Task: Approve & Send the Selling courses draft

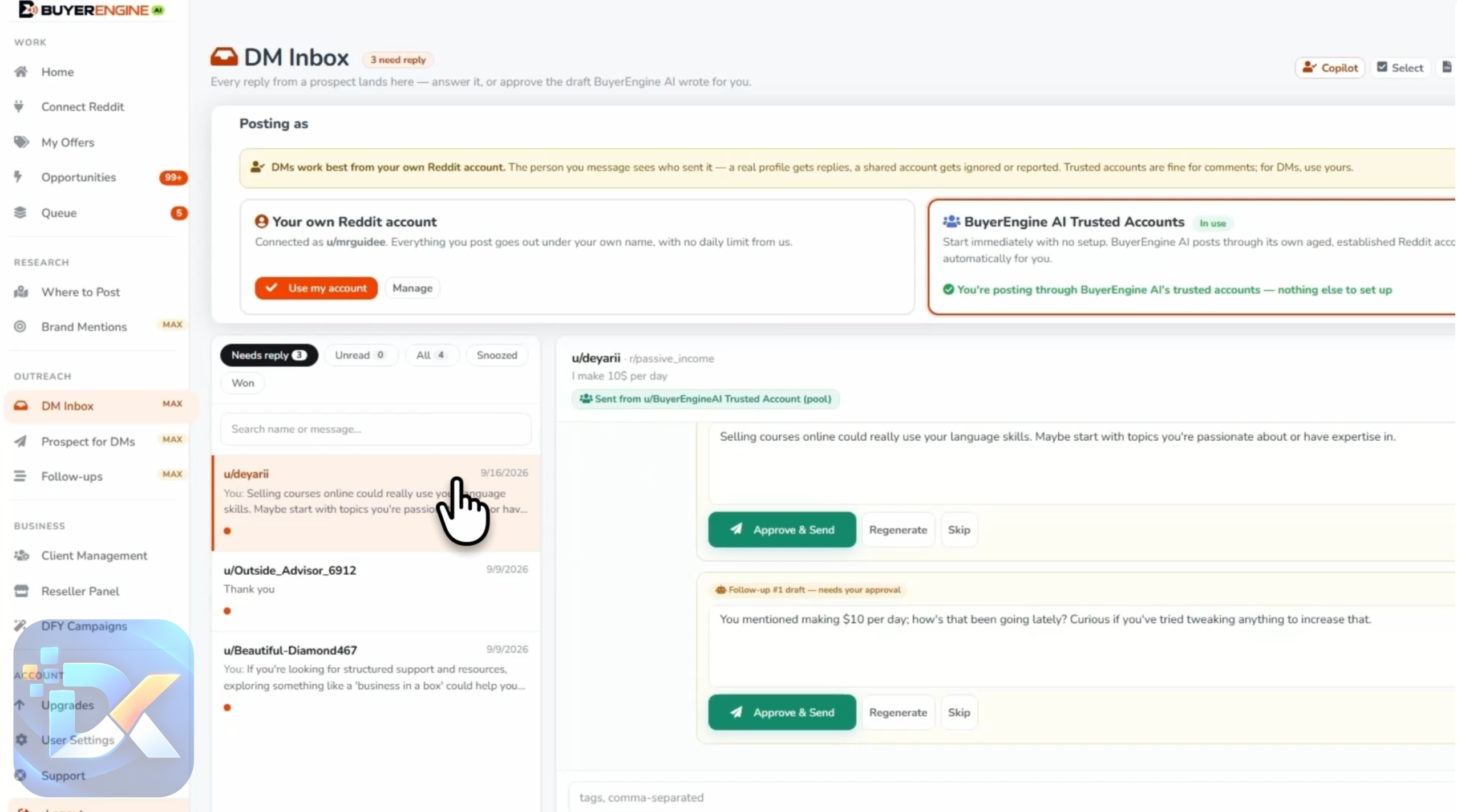Action: pos(782,530)
